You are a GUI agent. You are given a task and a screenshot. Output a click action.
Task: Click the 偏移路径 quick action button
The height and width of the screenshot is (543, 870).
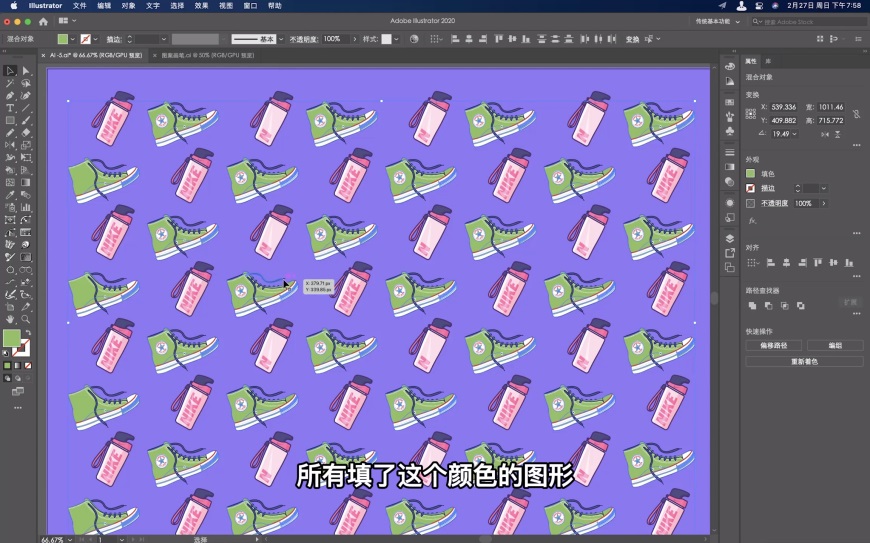pyautogui.click(x=773, y=346)
